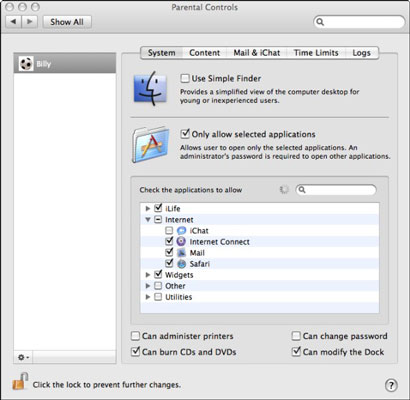410x400 pixels.
Task: Click Billy's soccer ball account picture
Action: 26,63
